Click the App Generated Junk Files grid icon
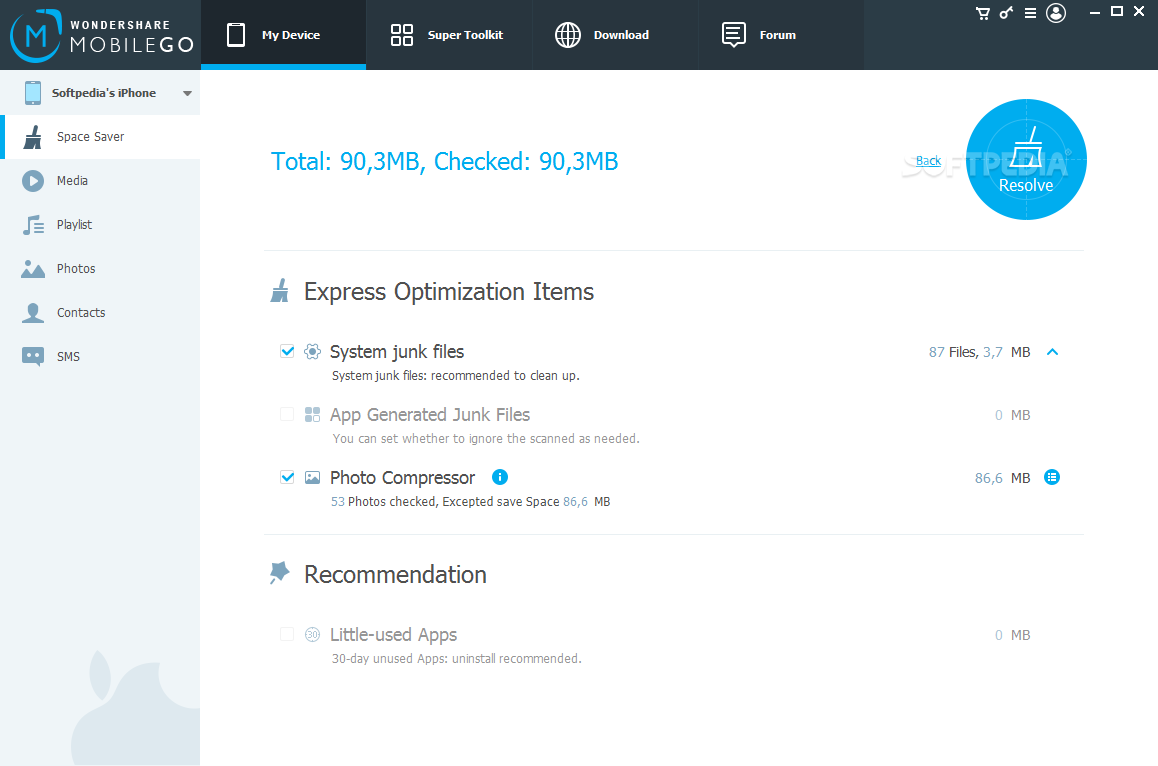Screen dimensions: 1158x766 coord(312,414)
